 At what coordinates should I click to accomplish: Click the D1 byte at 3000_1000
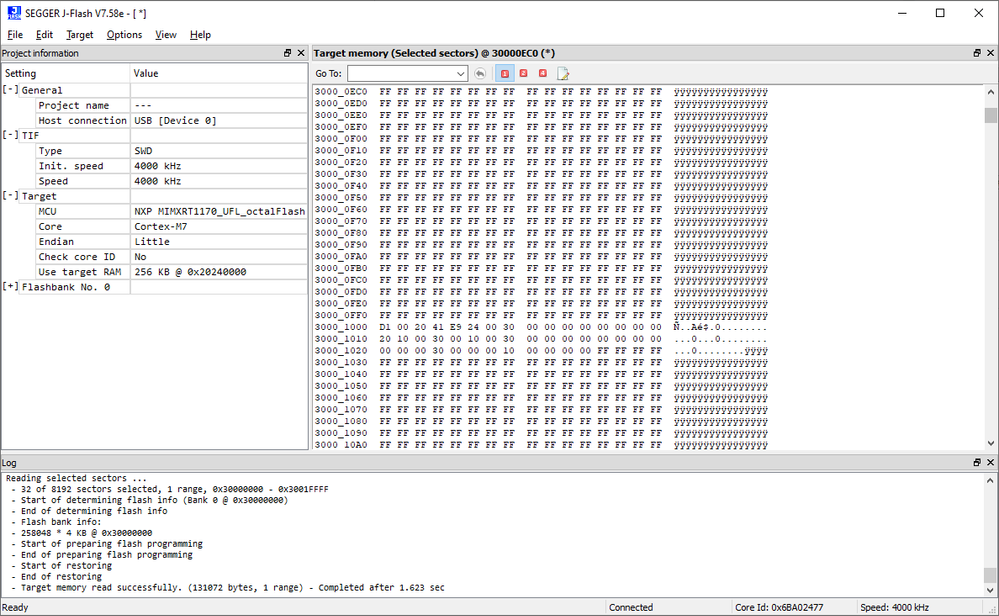tap(385, 327)
